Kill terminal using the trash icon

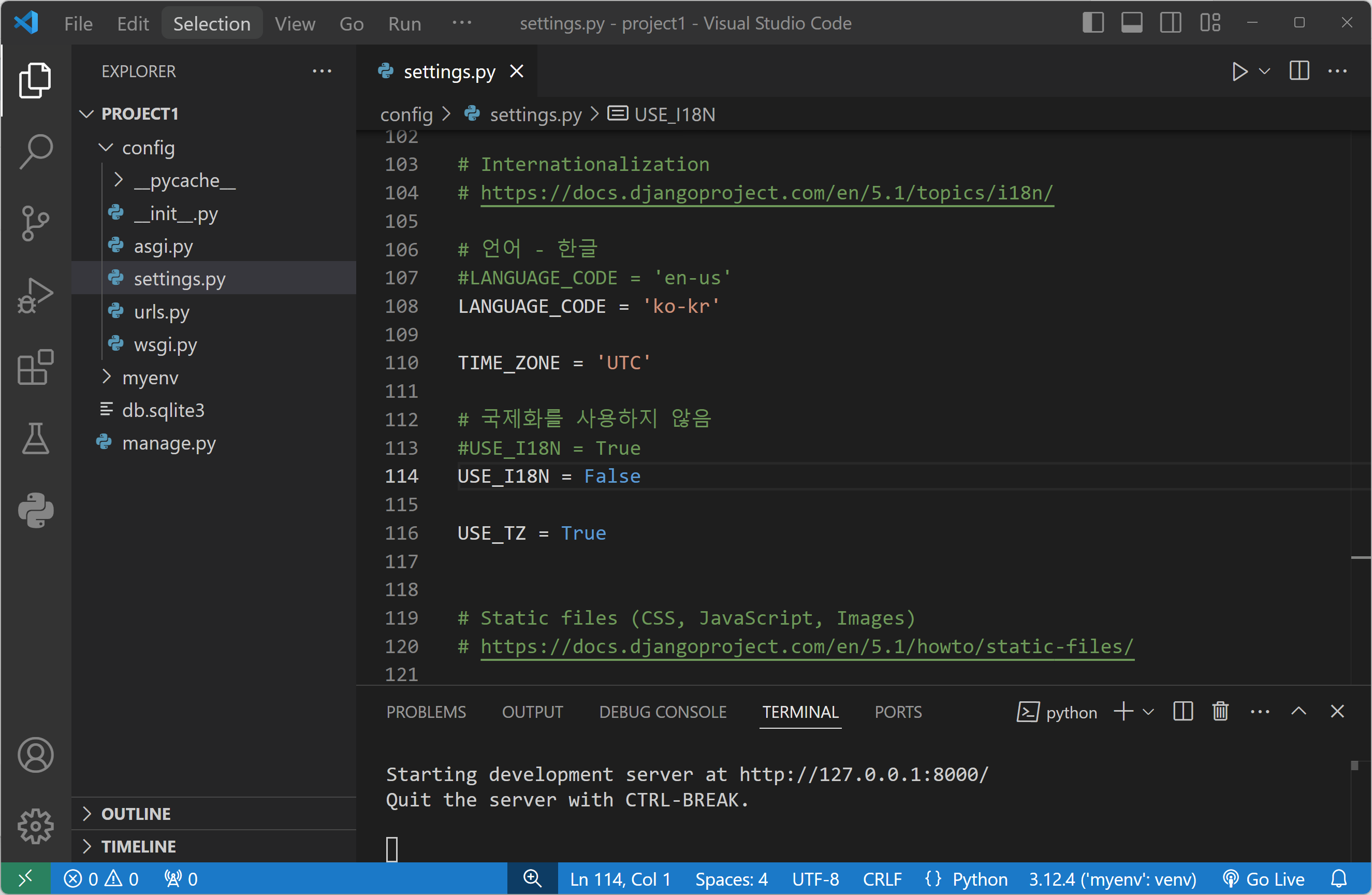(1220, 712)
